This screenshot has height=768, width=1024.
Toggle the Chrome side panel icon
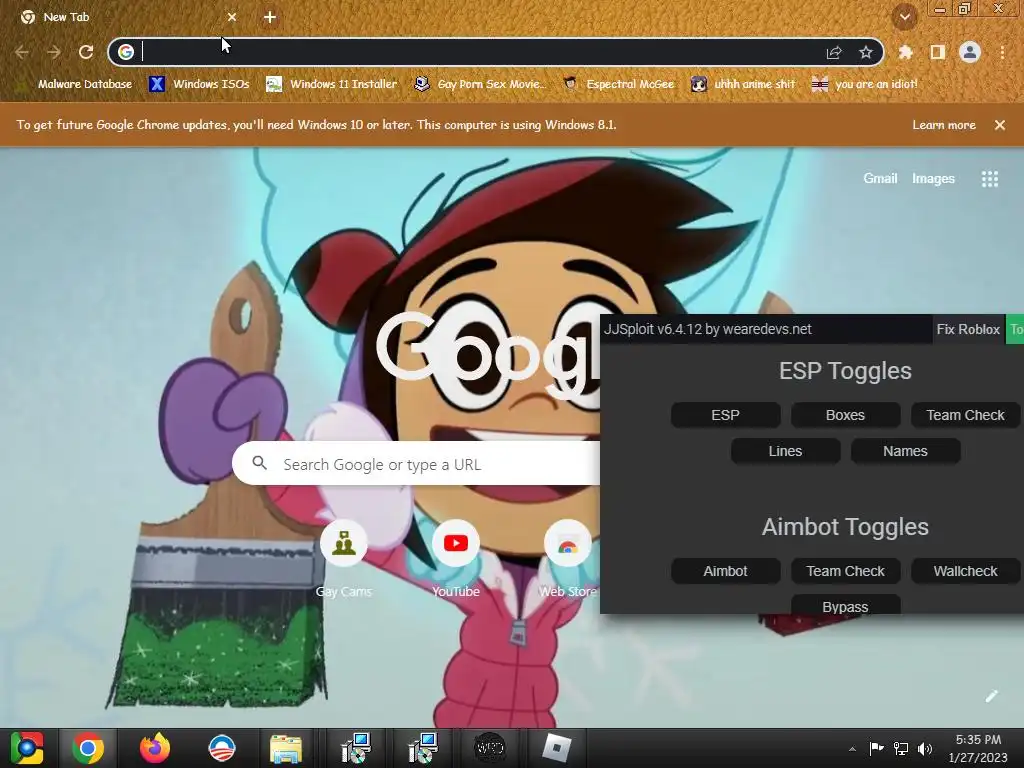click(x=938, y=52)
